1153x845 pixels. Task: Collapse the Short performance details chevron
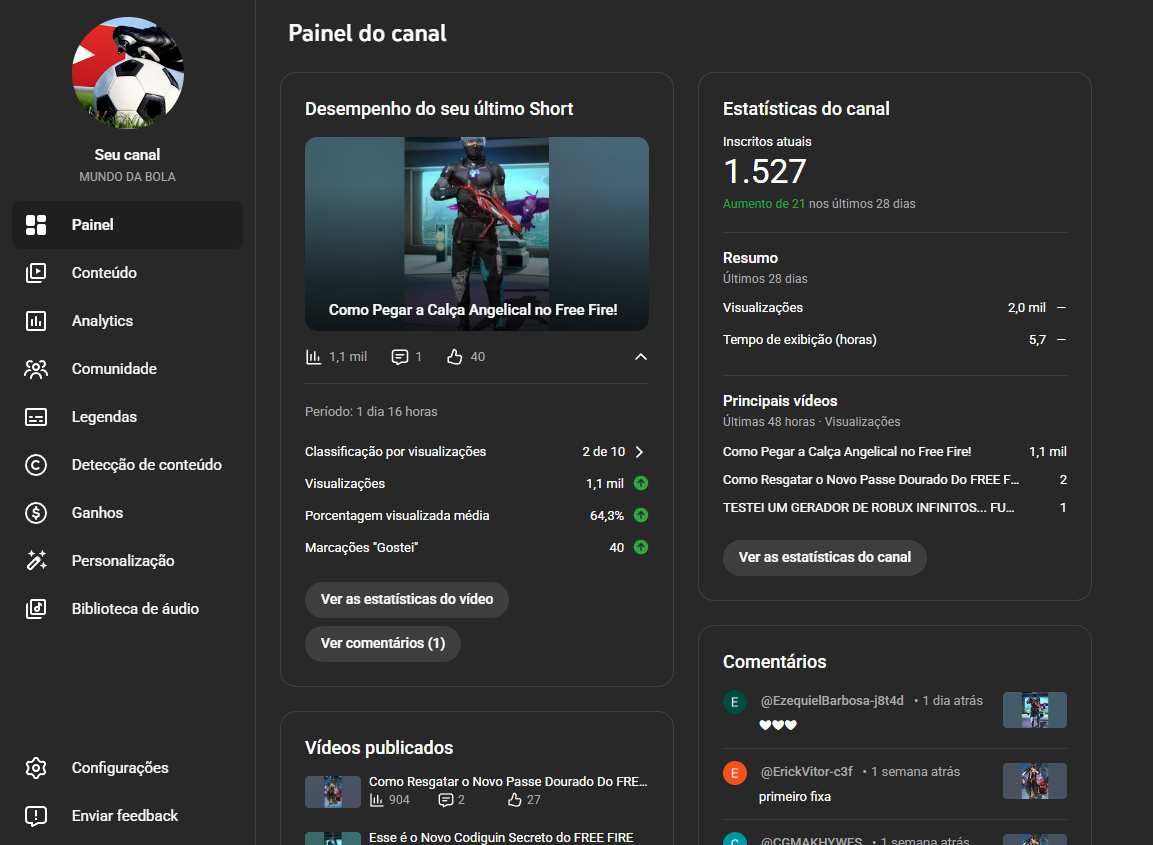[x=641, y=357]
